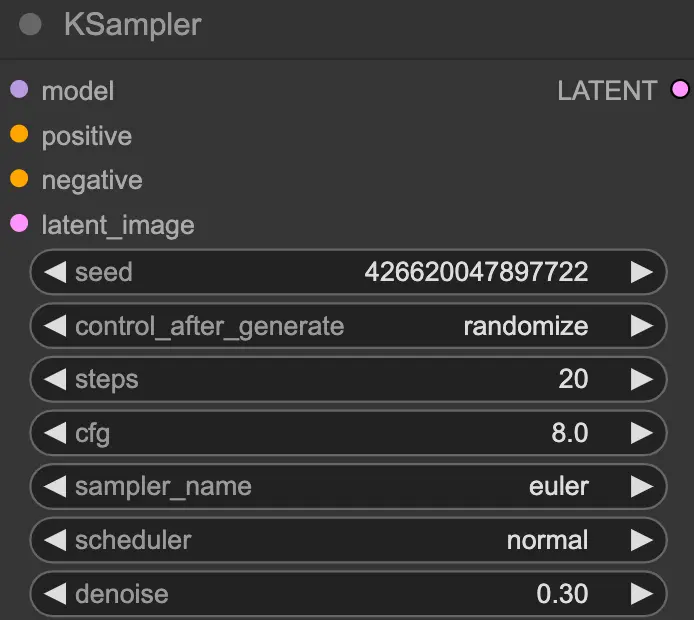Click the KSampler node collapse dot
694x620 pixels.
[x=30, y=25]
